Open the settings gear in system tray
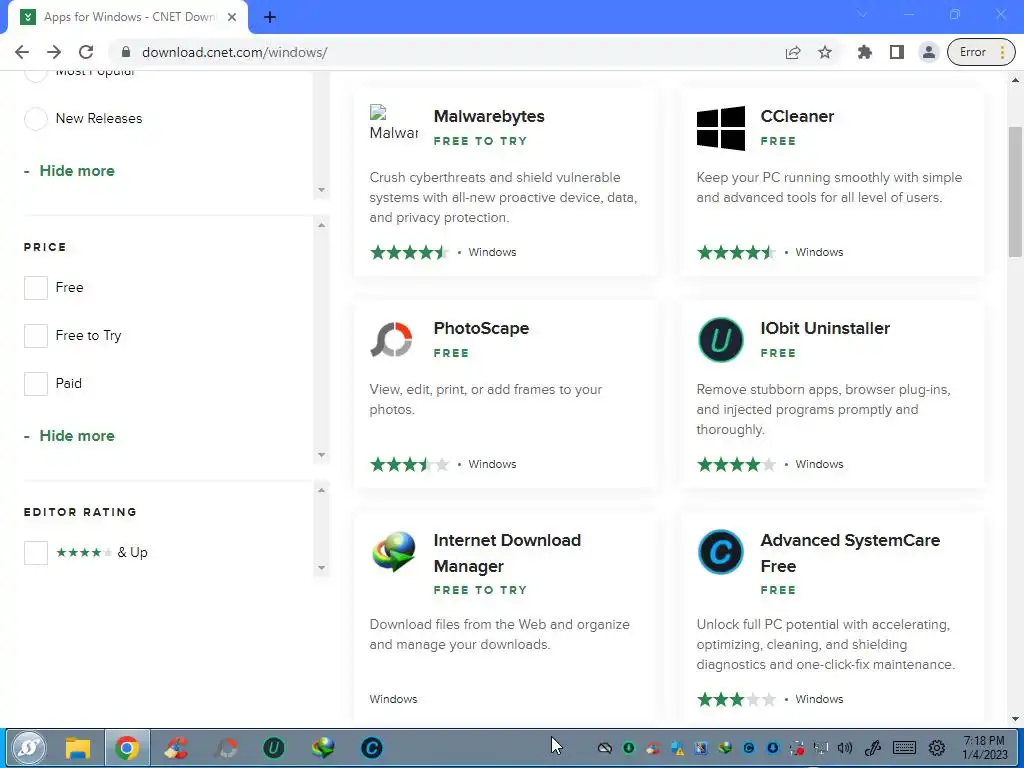Screen dimensions: 1024x768 pos(937,748)
